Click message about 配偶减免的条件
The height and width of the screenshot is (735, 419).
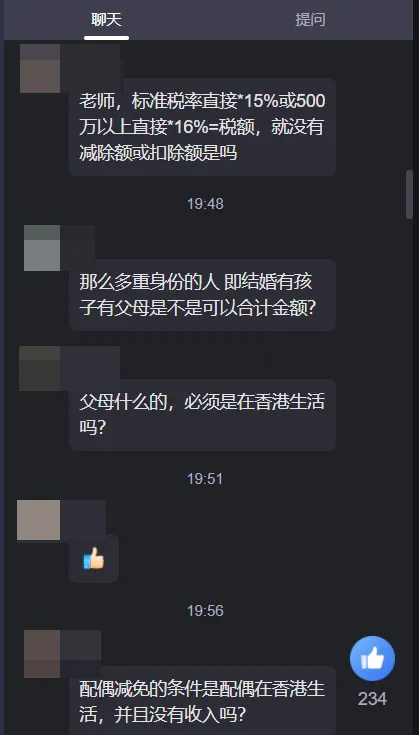tap(202, 701)
